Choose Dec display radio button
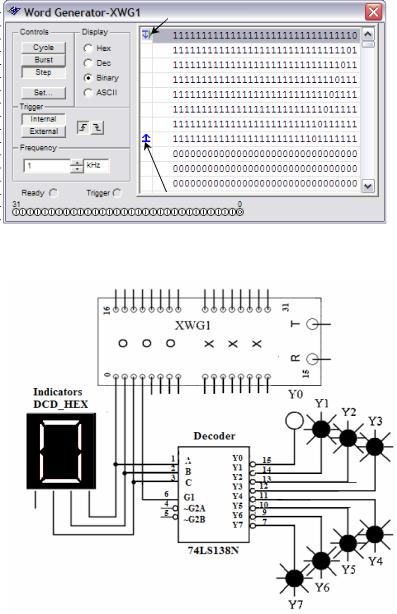 [88, 63]
